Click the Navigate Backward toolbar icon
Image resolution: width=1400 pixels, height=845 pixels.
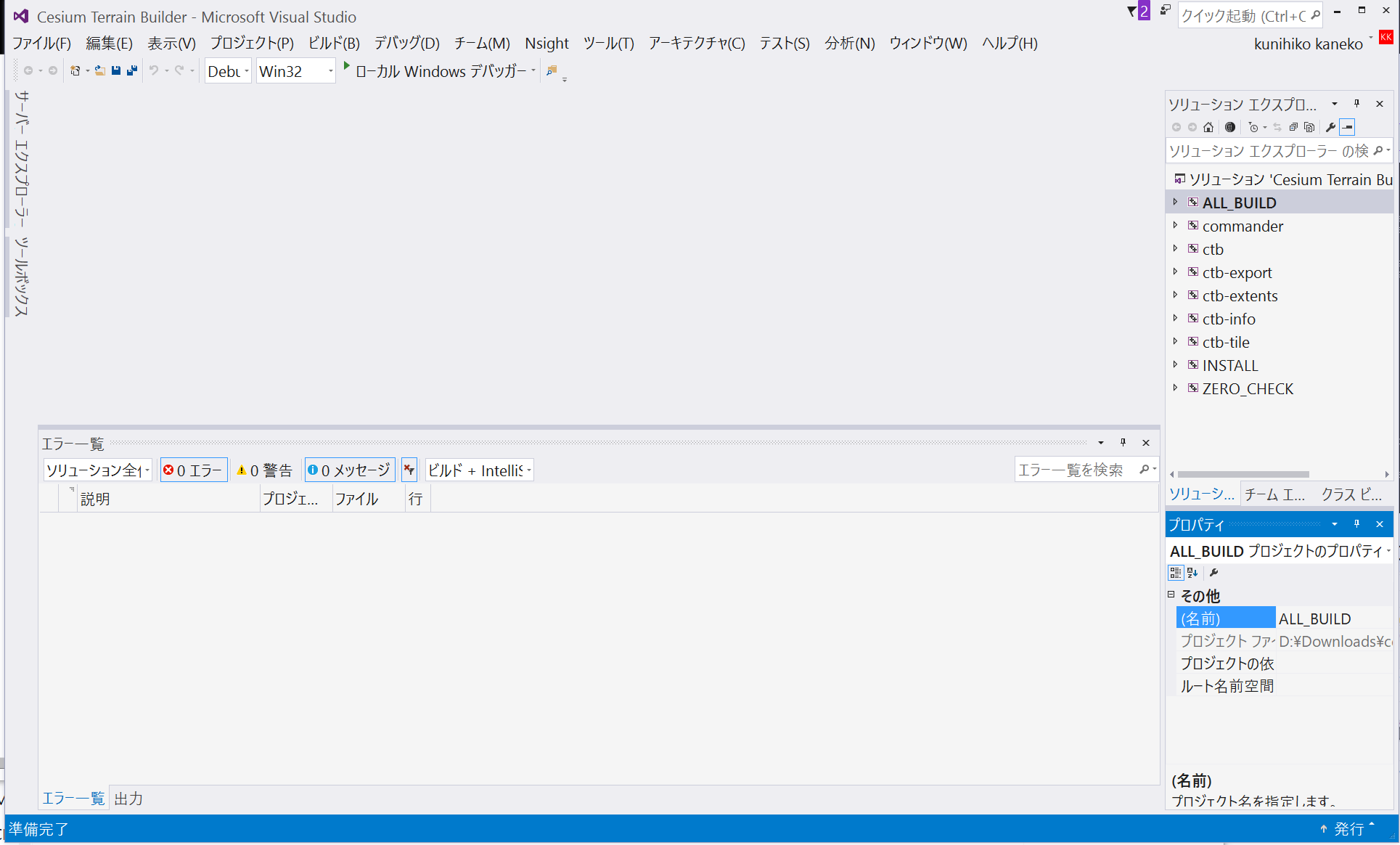pos(28,70)
